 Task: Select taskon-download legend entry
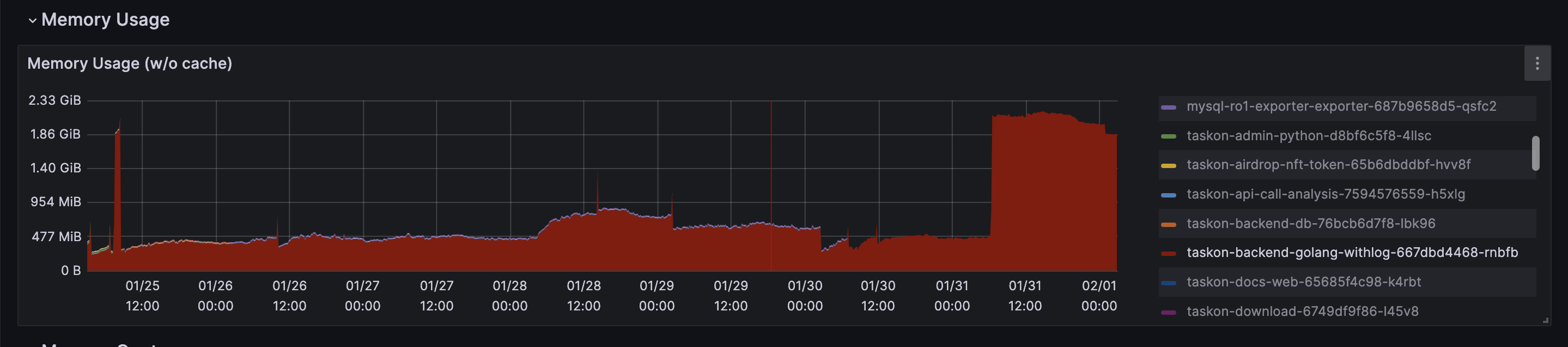point(1302,312)
